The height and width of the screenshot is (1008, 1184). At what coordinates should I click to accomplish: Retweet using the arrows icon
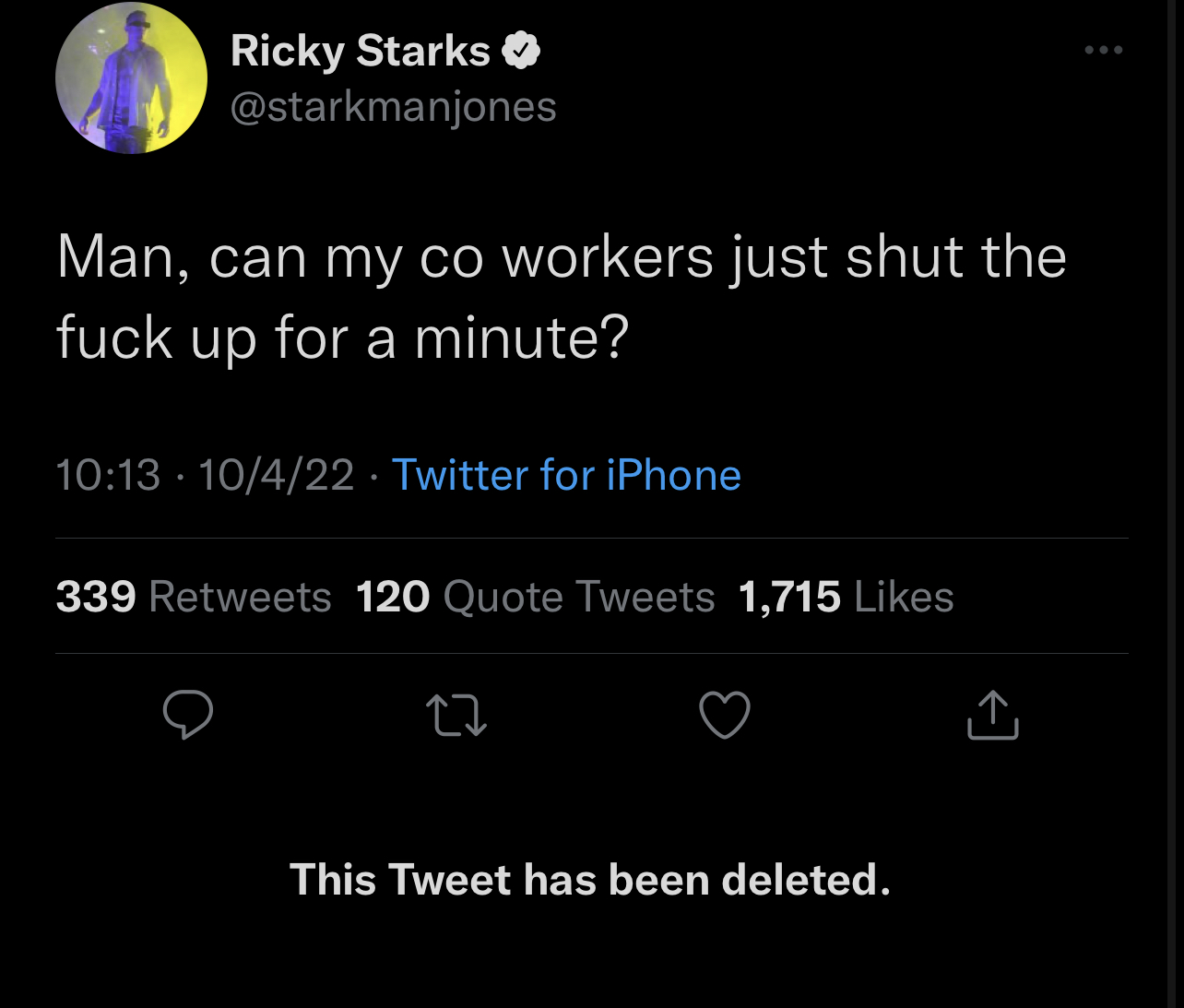(456, 716)
